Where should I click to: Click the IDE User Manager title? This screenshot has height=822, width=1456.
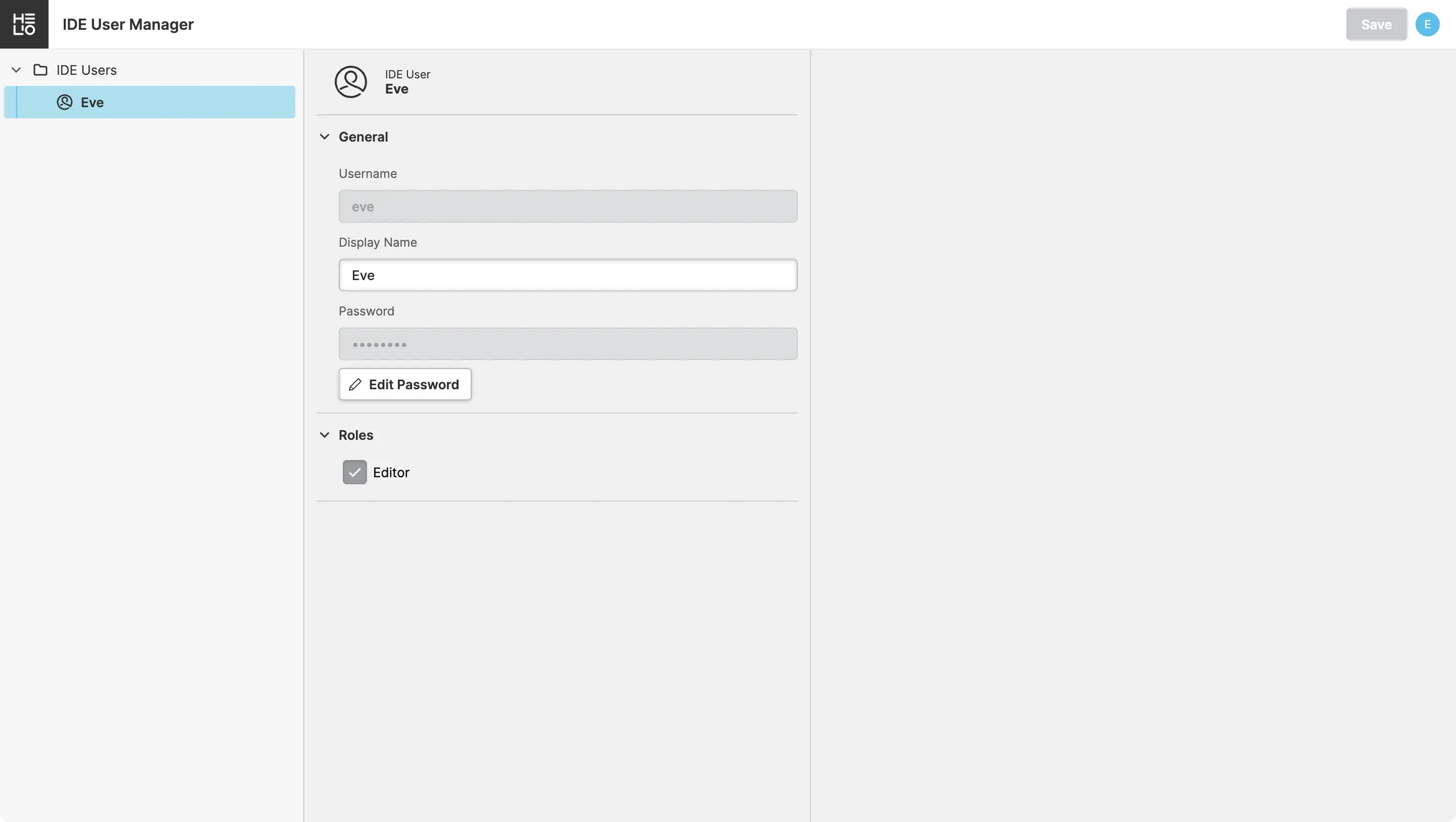point(128,24)
